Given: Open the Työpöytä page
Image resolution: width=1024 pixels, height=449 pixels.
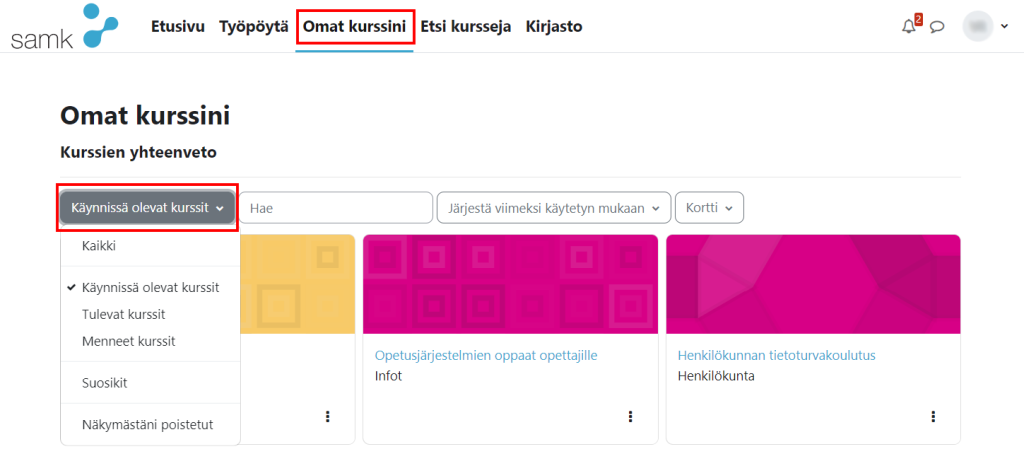Looking at the screenshot, I should (254, 27).
